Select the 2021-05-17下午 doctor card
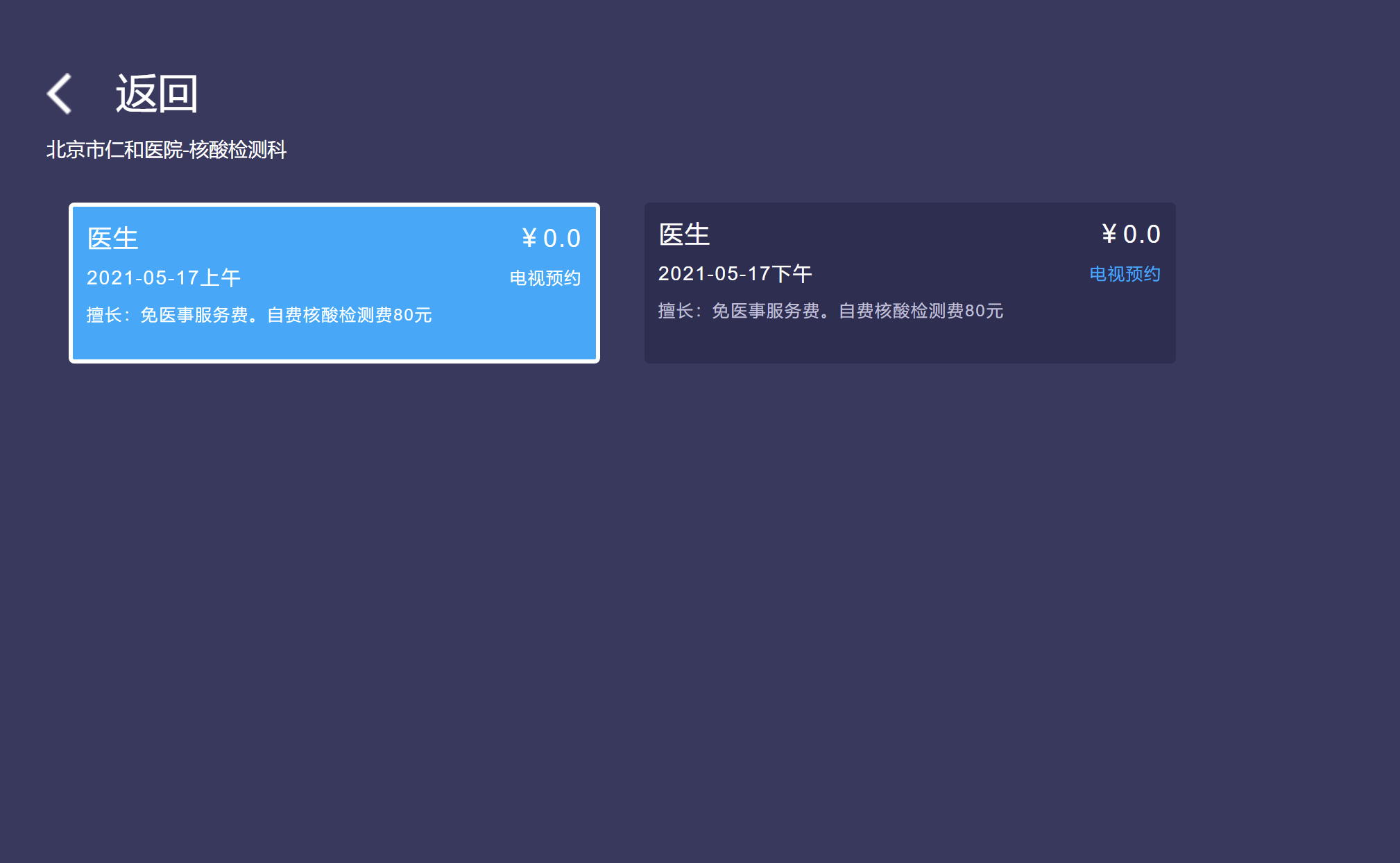Image resolution: width=1400 pixels, height=863 pixels. [x=910, y=283]
